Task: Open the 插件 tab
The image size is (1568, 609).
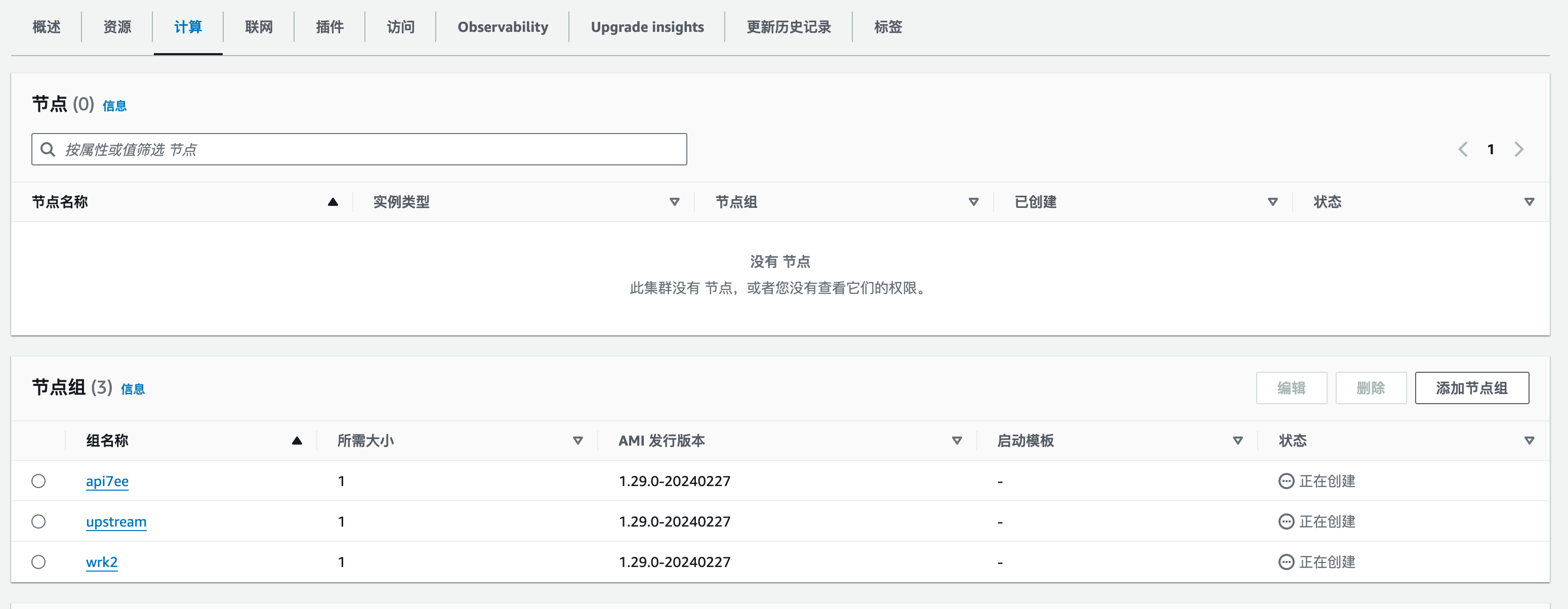Action: click(330, 27)
